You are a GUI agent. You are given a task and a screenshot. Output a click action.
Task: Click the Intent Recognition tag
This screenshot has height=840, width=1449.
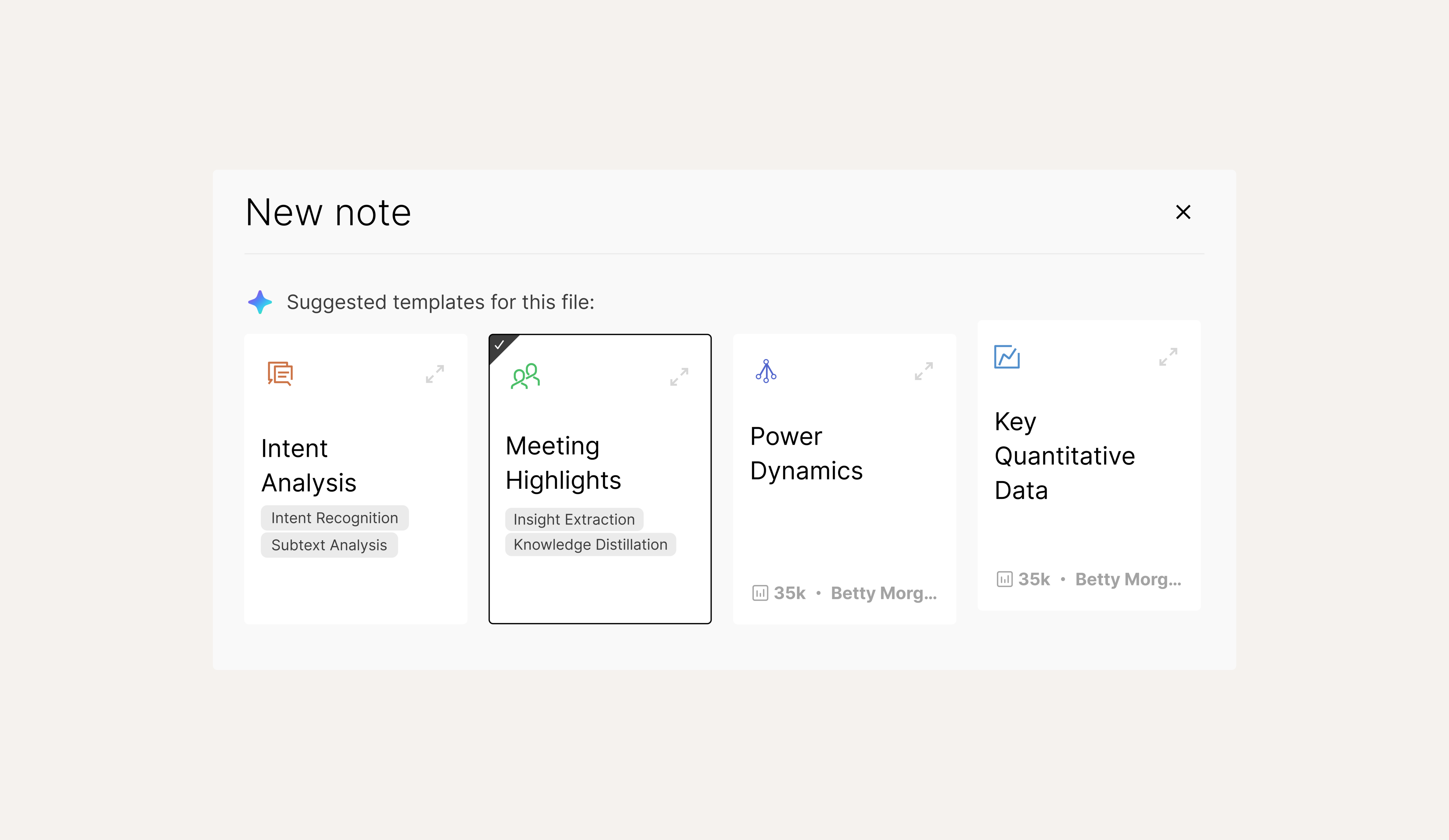[335, 518]
